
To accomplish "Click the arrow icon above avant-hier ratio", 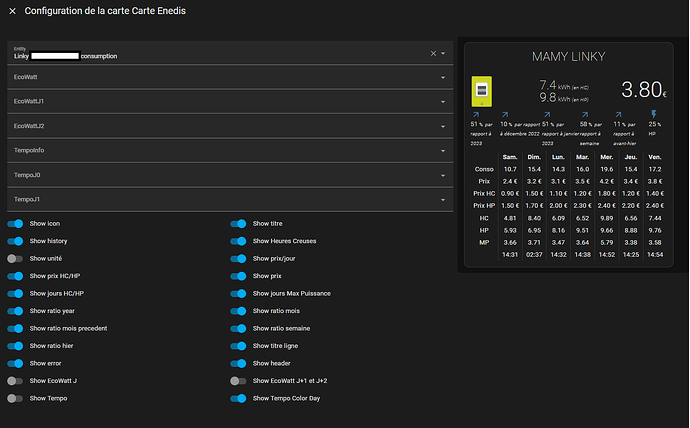I will pyautogui.click(x=618, y=115).
